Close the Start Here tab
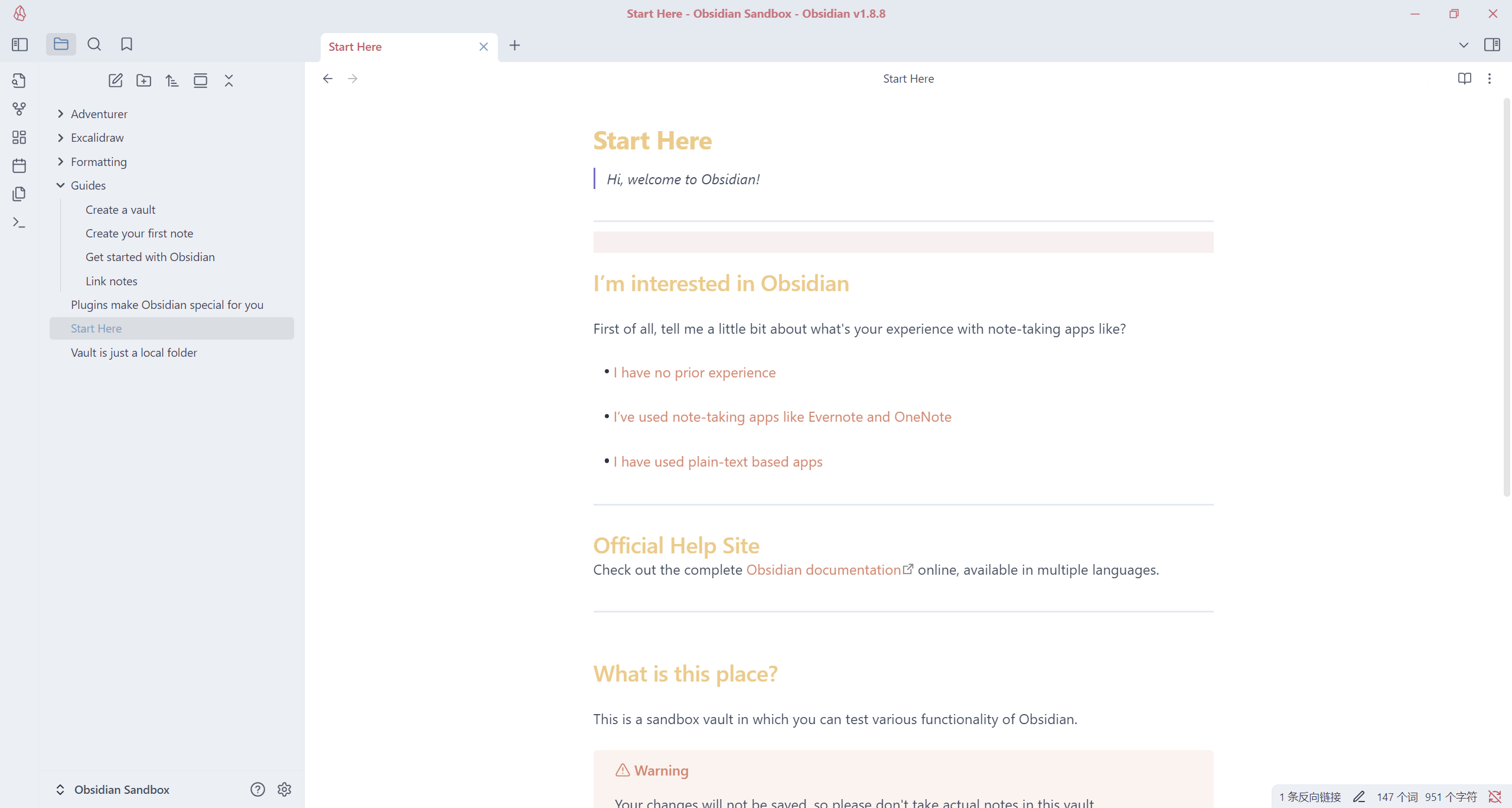Image resolution: width=1512 pixels, height=808 pixels. (x=484, y=47)
